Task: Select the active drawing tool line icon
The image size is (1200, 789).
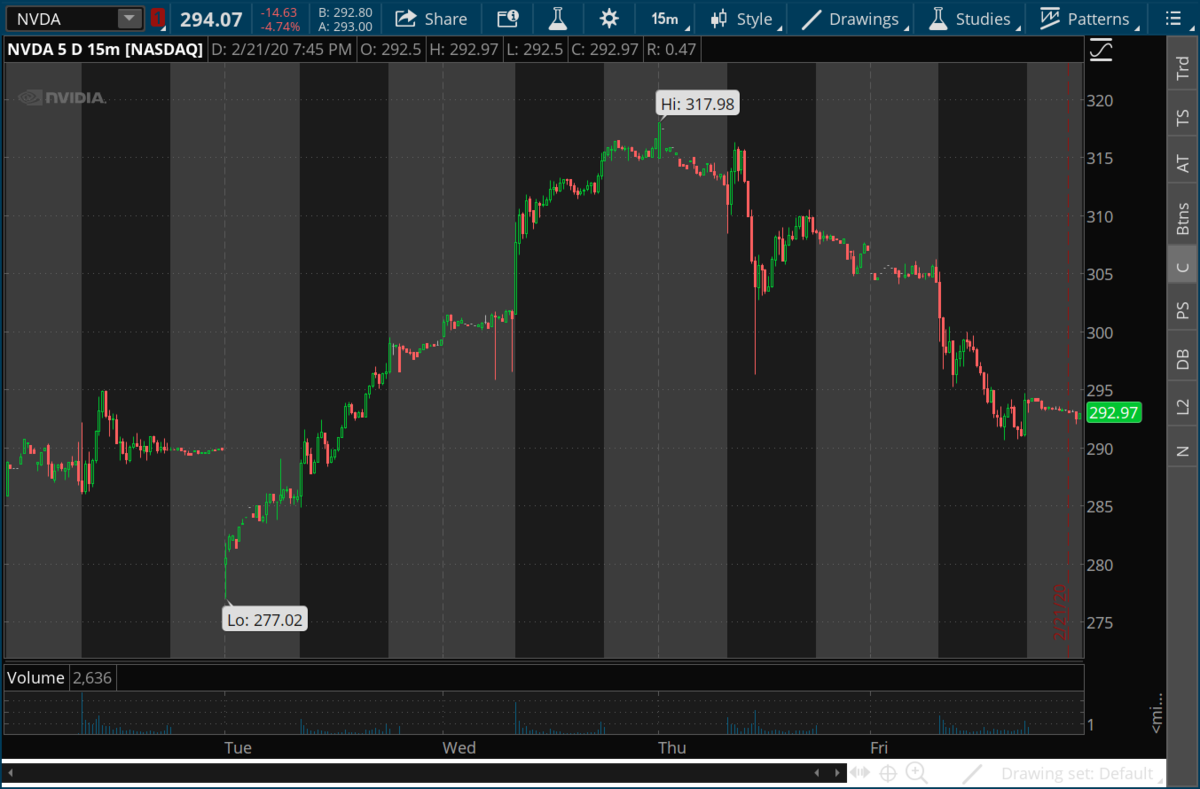Action: pyautogui.click(x=970, y=773)
